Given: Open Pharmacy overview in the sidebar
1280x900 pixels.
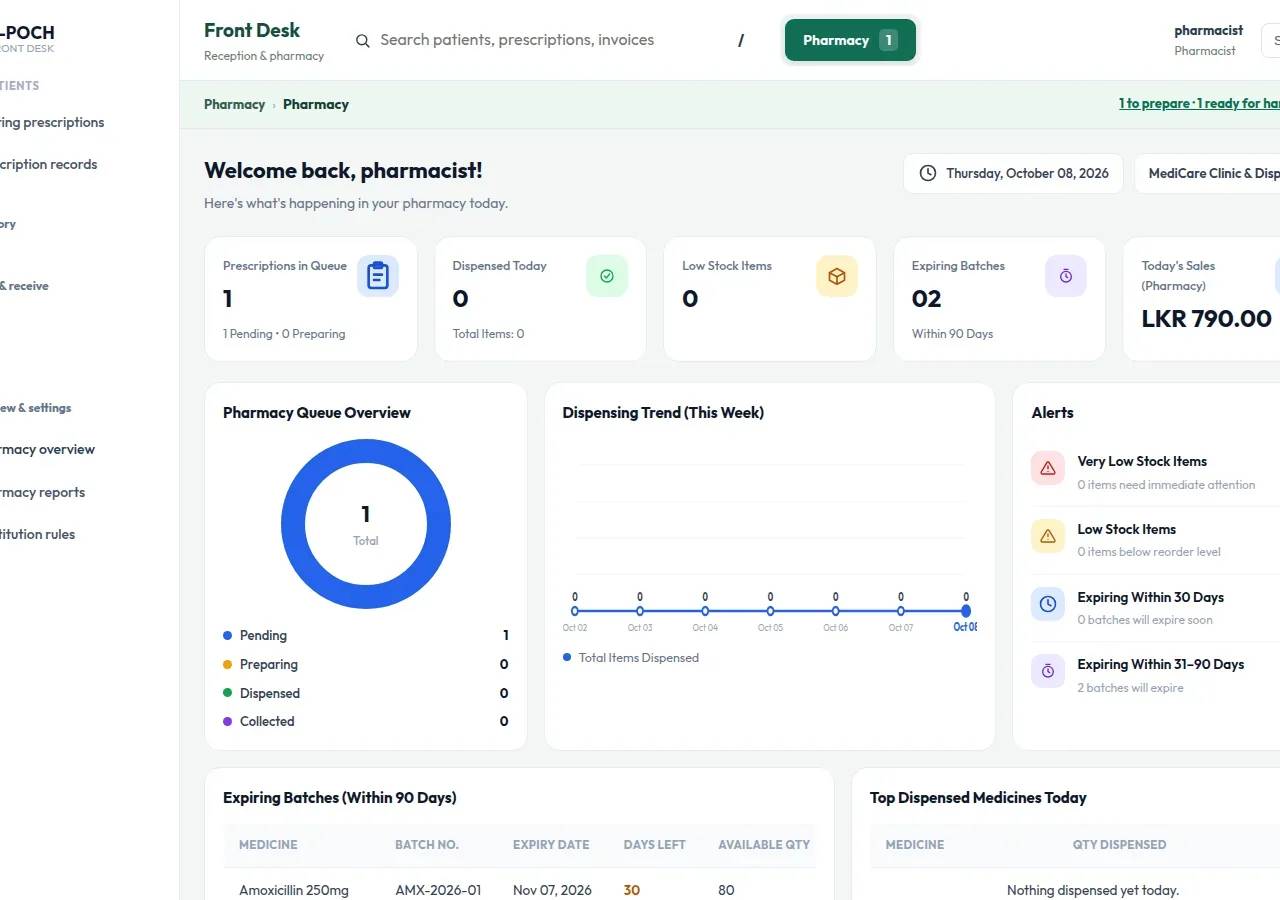Looking at the screenshot, I should coord(48,449).
